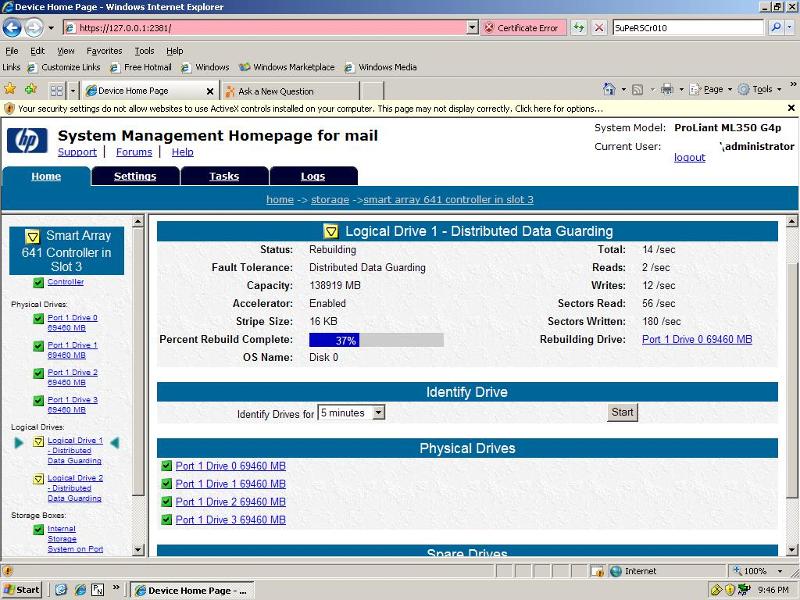Close the Device Home Page tab
The image size is (800, 600).
(x=210, y=91)
